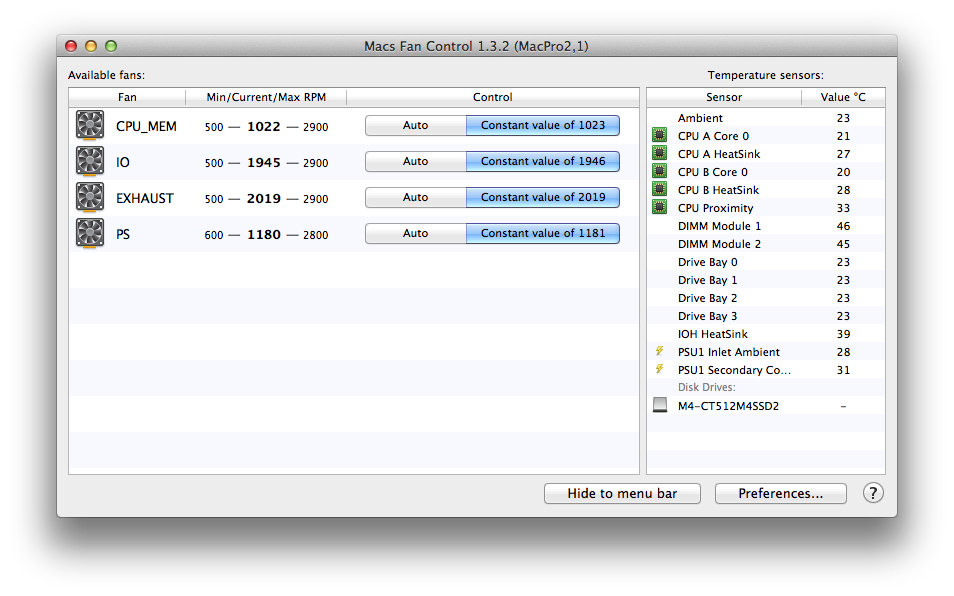Select the PS fan icon
954x596 pixels.
click(90, 233)
